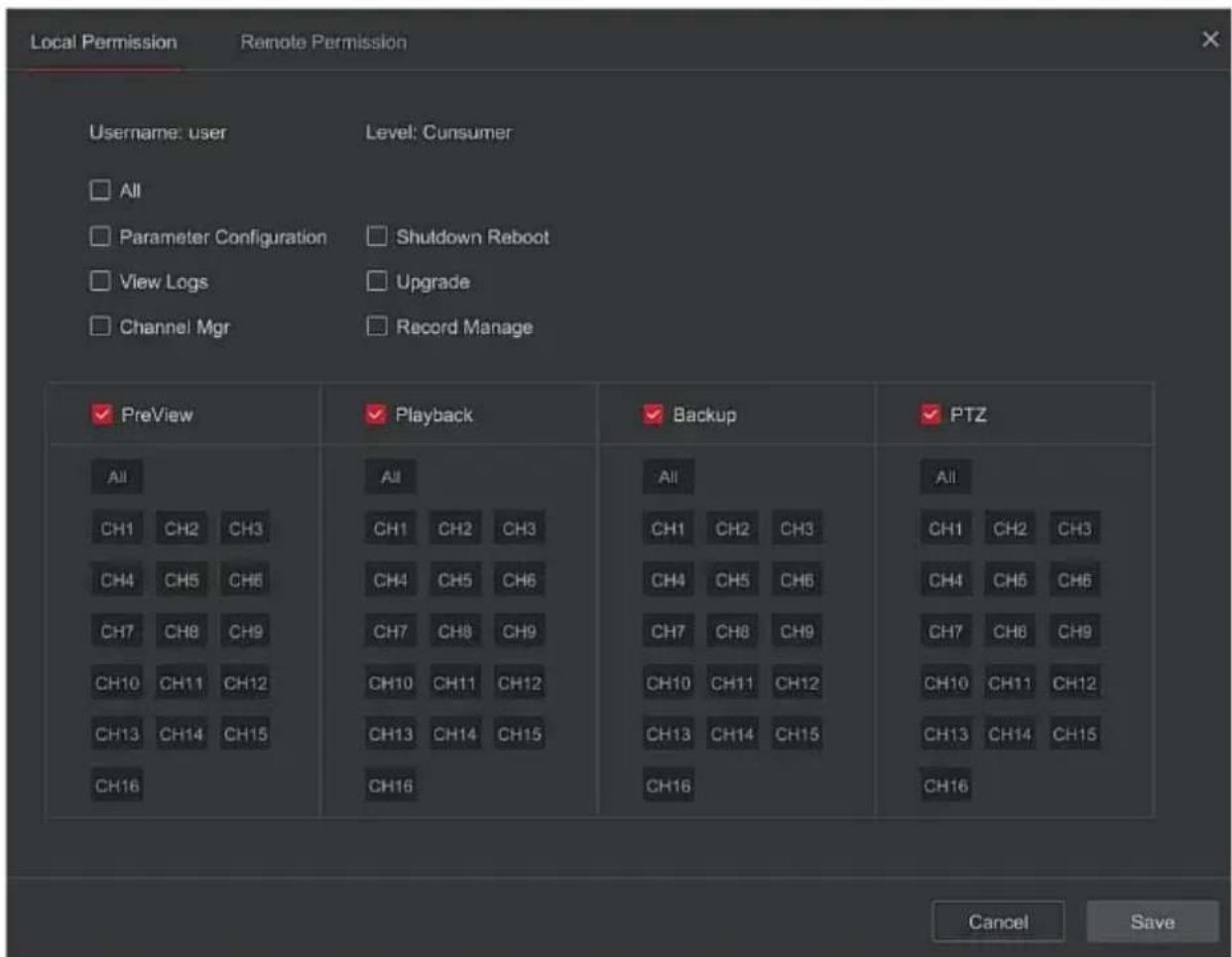Switch to the Remote Permission tab

[x=323, y=42]
